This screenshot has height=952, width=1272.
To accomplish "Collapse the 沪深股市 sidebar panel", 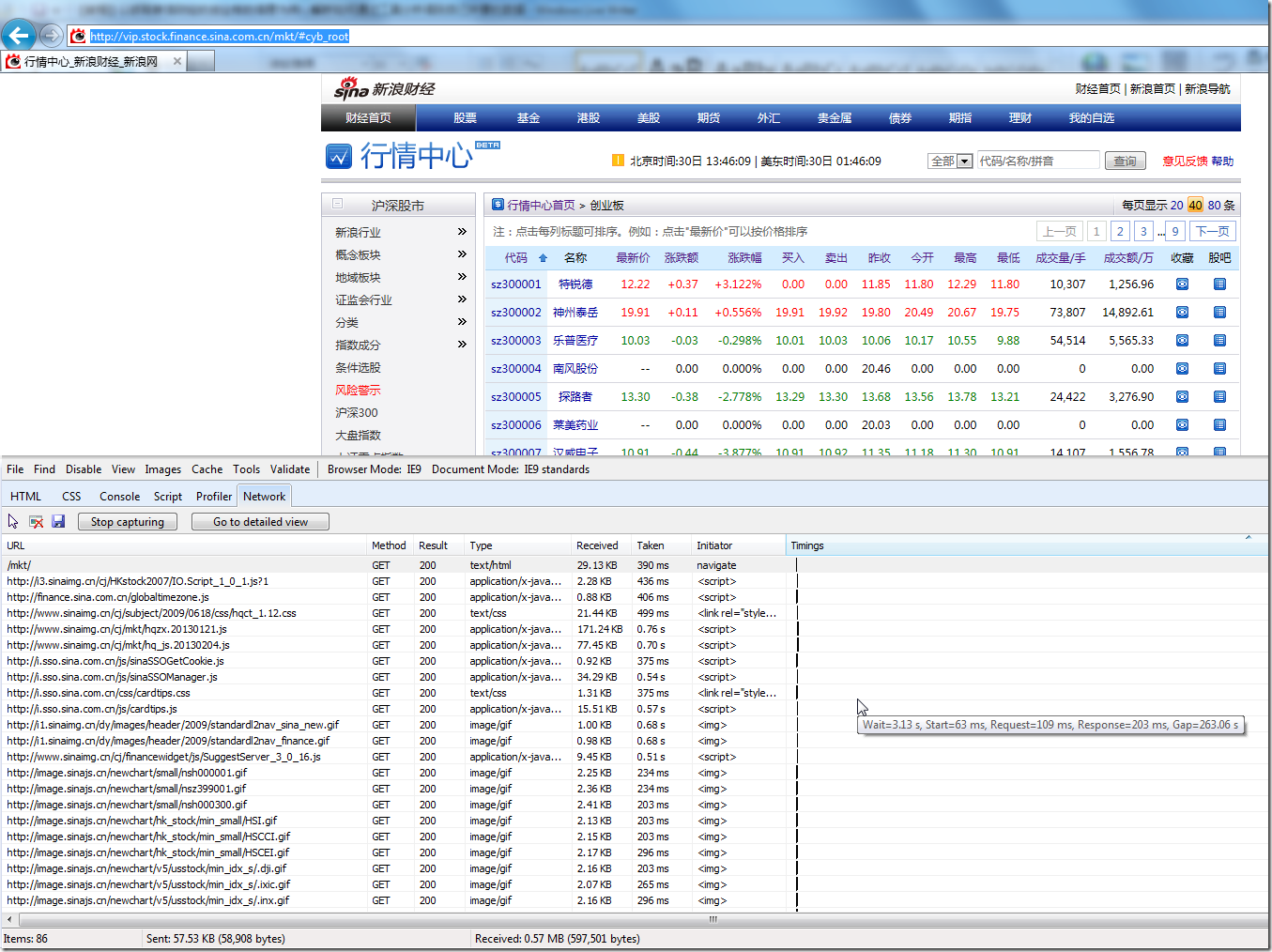I will (x=337, y=204).
